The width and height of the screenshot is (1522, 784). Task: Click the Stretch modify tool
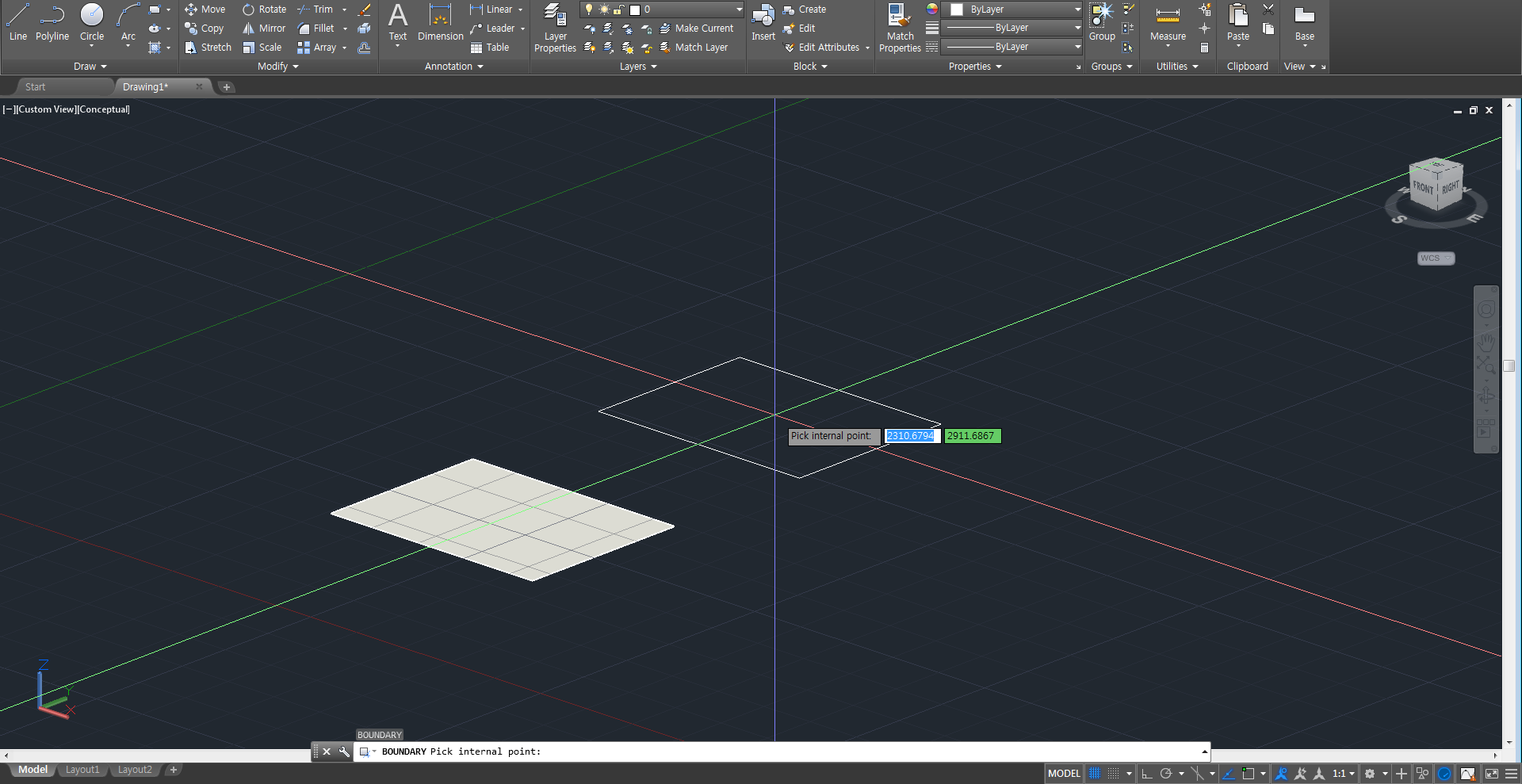click(x=208, y=48)
